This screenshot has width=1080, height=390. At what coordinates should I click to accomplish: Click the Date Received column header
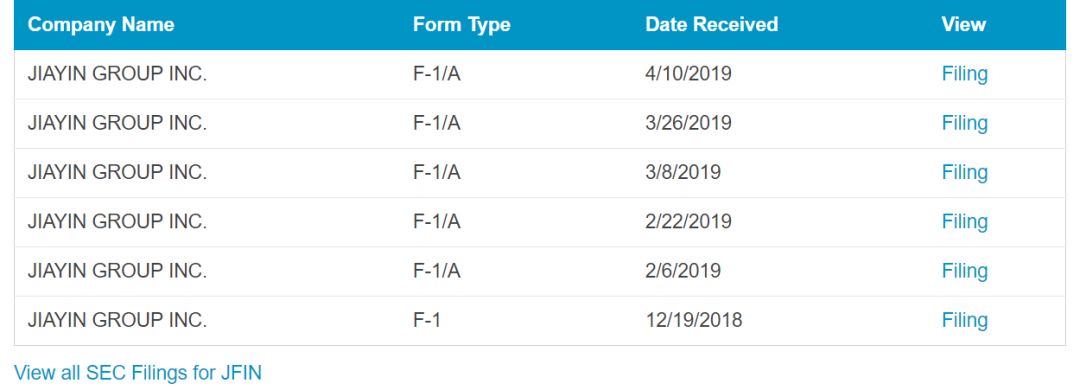712,25
